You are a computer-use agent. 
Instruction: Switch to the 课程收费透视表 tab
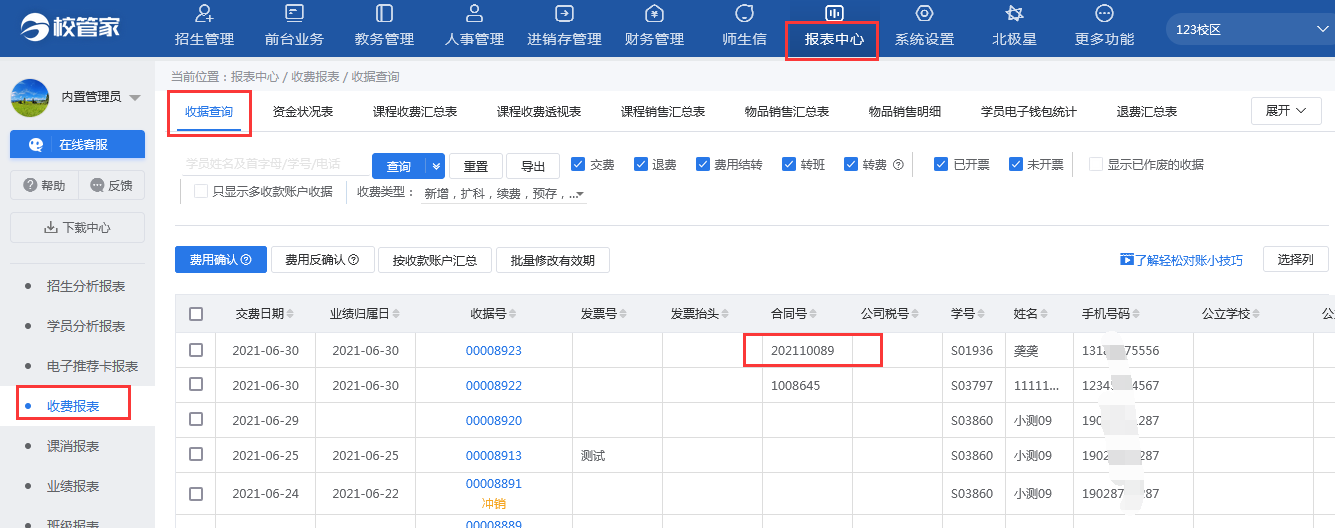[539, 112]
